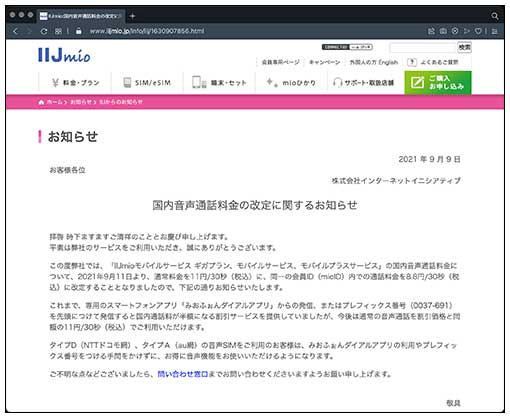Open a new tab with the plus button

coord(132,16)
